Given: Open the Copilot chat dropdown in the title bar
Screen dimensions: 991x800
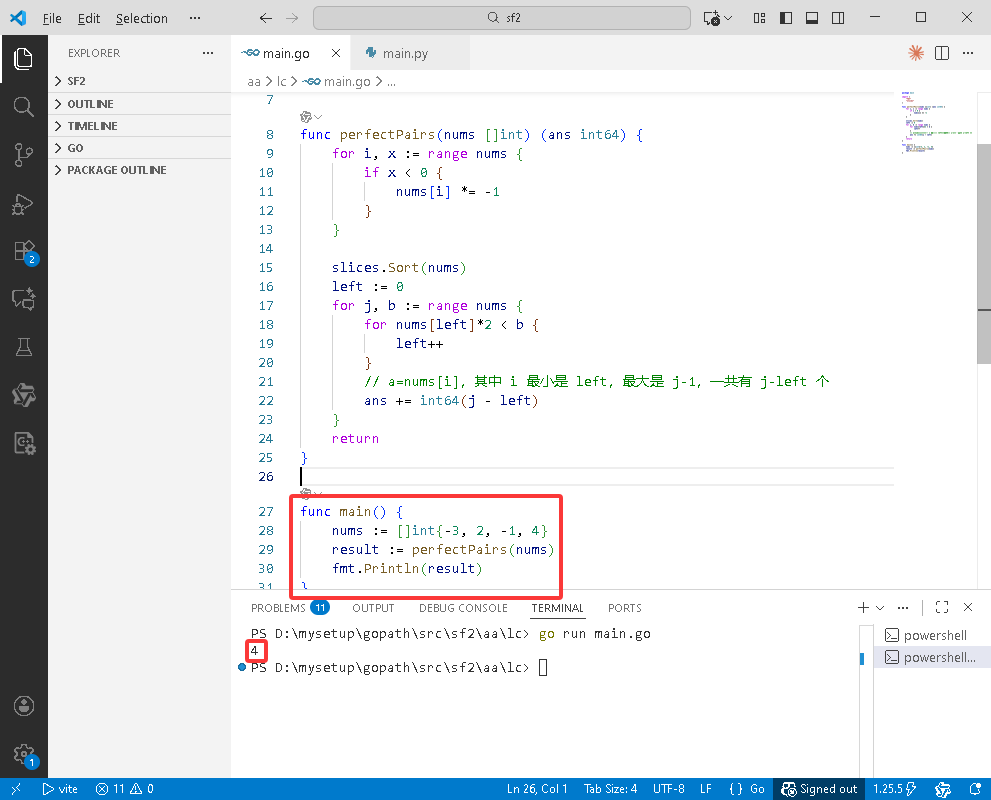Looking at the screenshot, I should pos(729,18).
